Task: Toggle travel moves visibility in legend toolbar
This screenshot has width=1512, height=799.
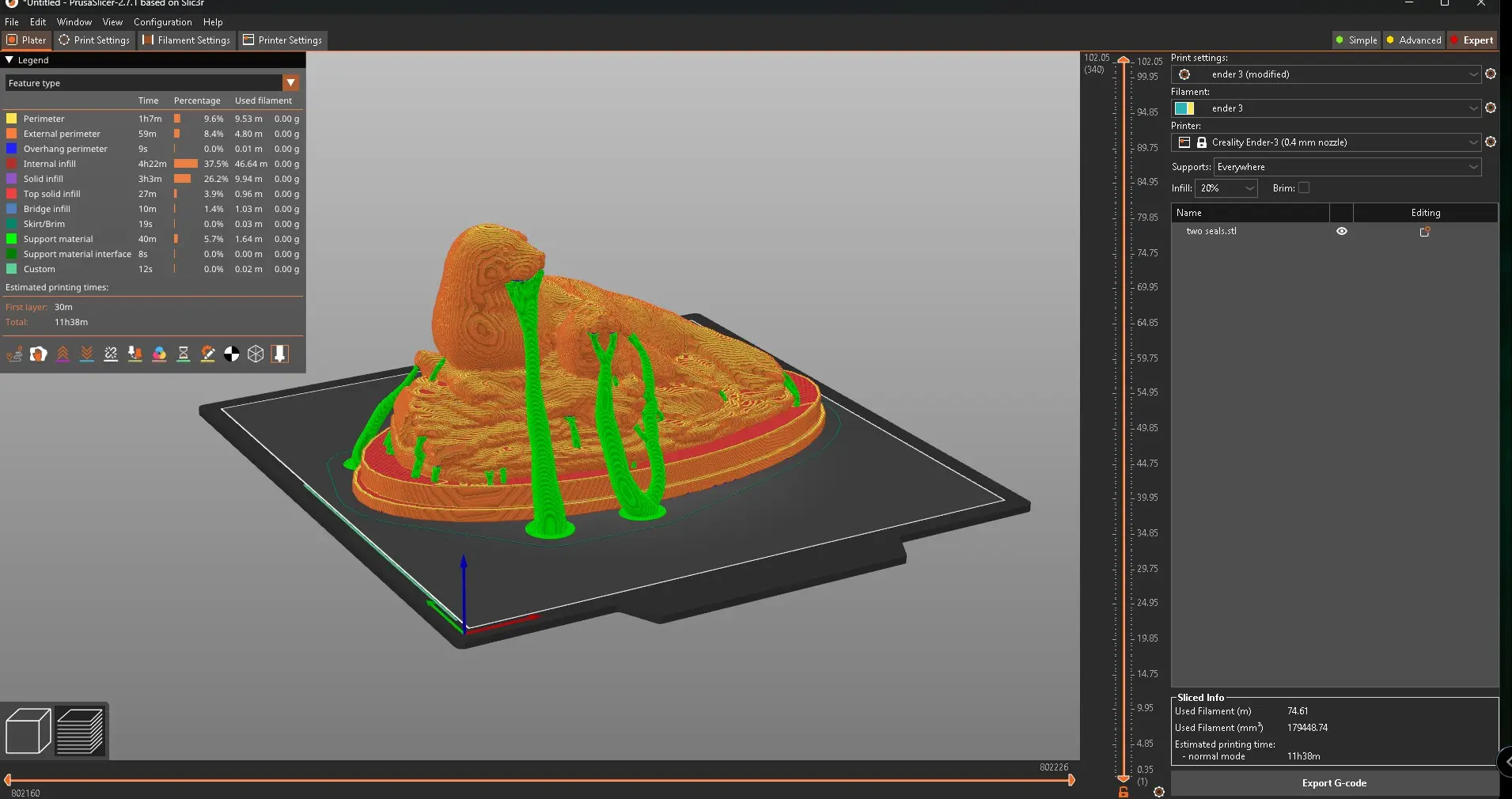Action: 14,354
